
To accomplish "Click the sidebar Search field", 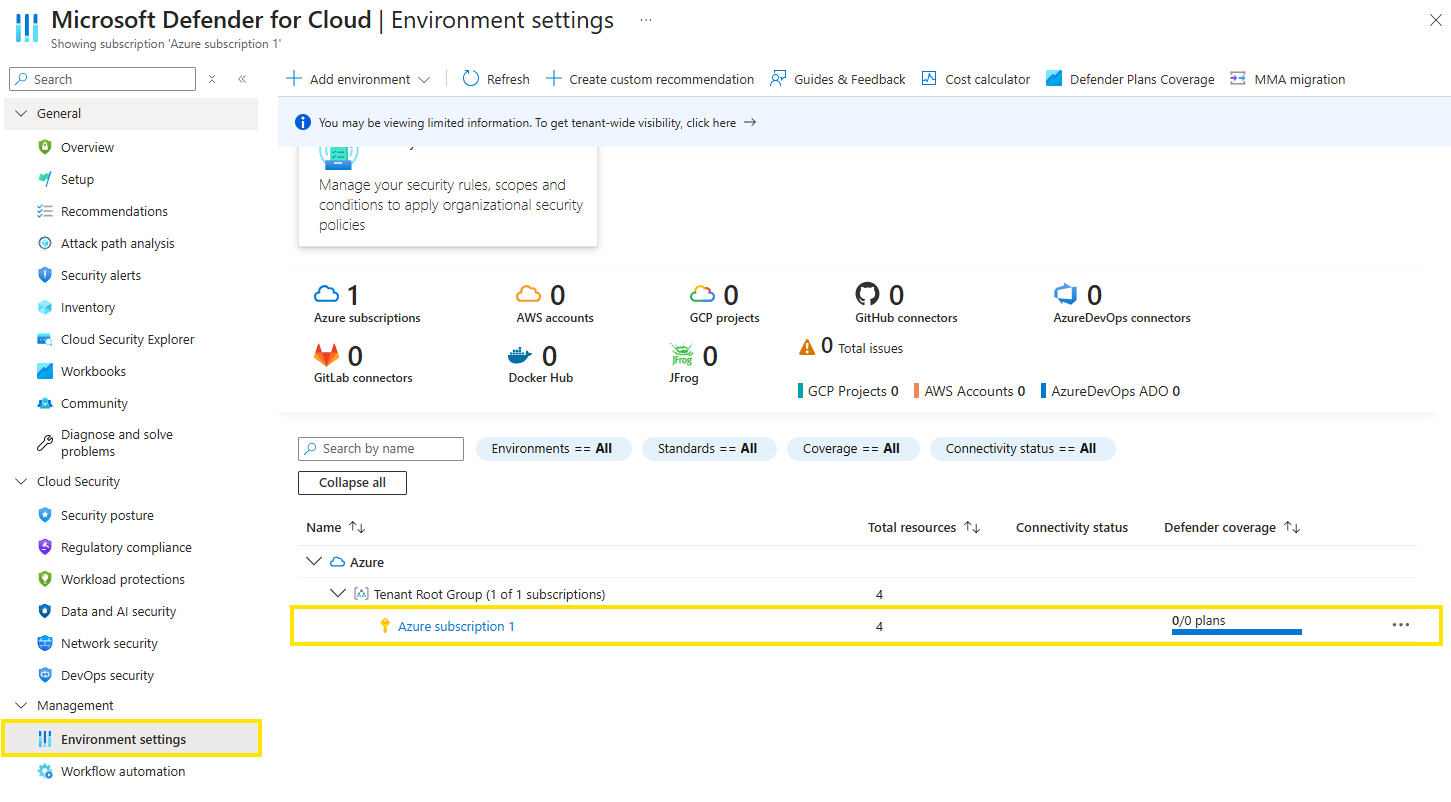I will 102,79.
